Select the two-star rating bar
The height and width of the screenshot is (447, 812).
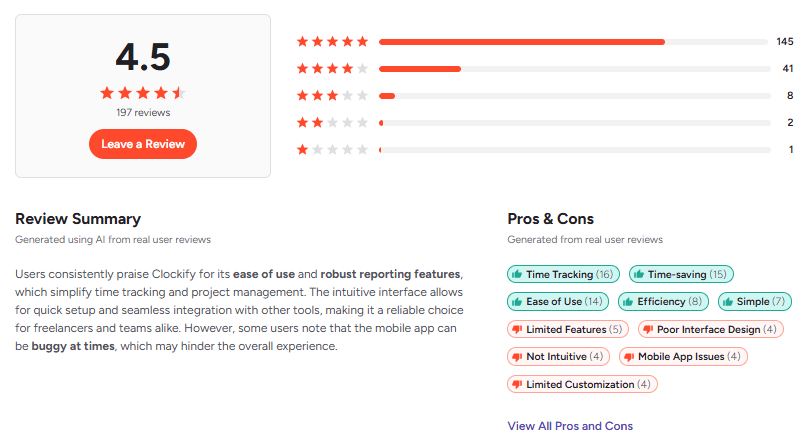pos(574,123)
